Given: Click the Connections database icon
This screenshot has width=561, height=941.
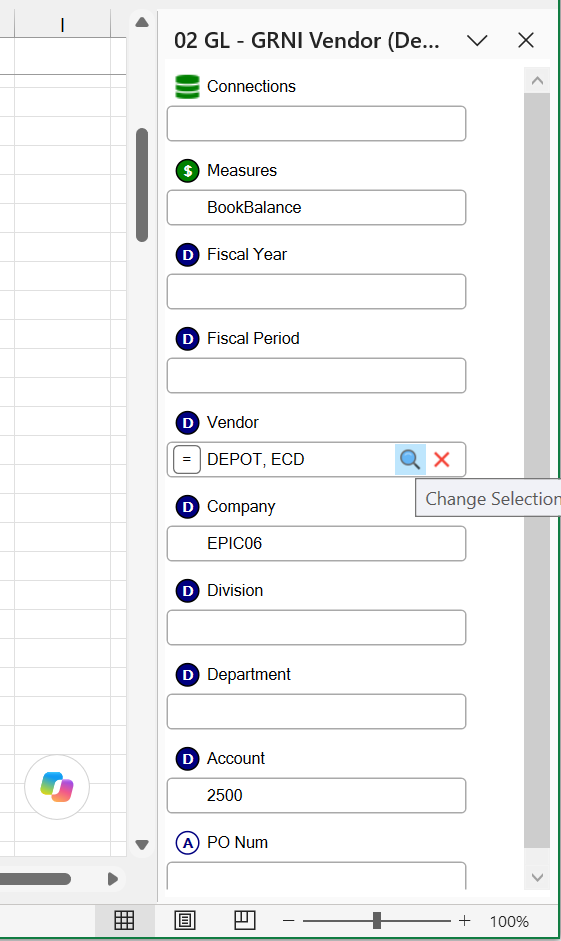Looking at the screenshot, I should click(187, 86).
